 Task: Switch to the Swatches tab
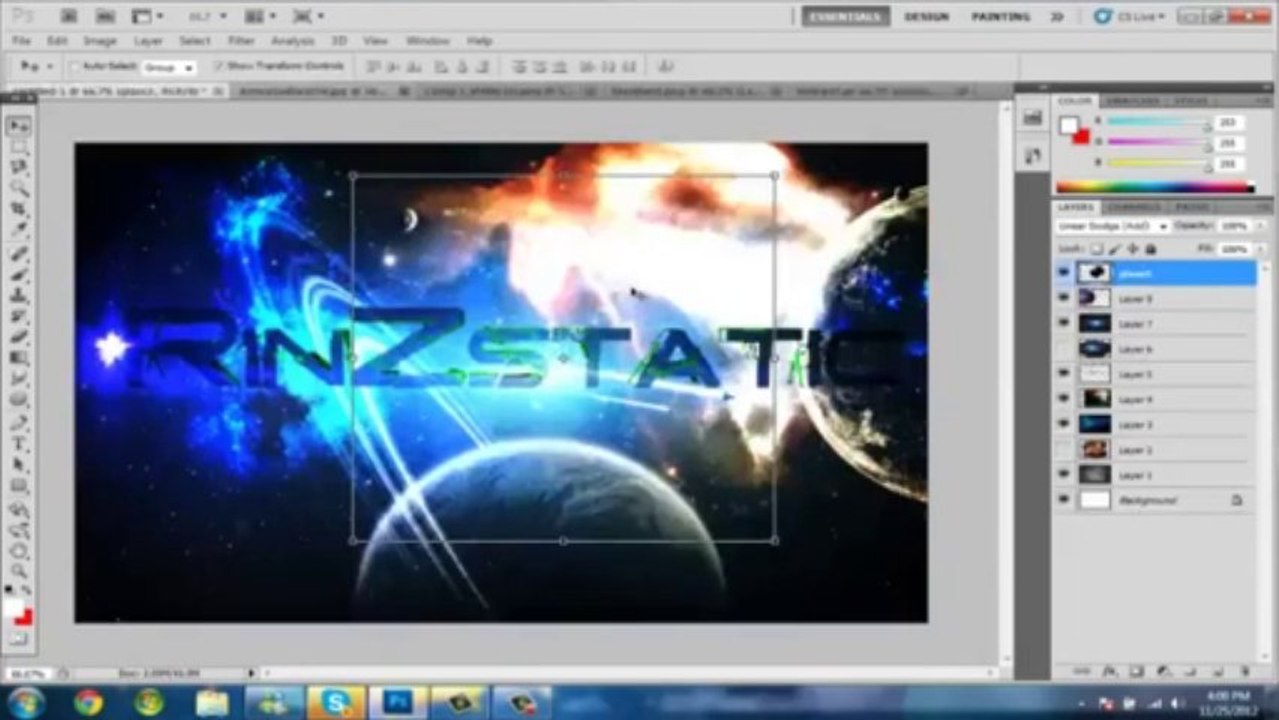click(x=1132, y=101)
